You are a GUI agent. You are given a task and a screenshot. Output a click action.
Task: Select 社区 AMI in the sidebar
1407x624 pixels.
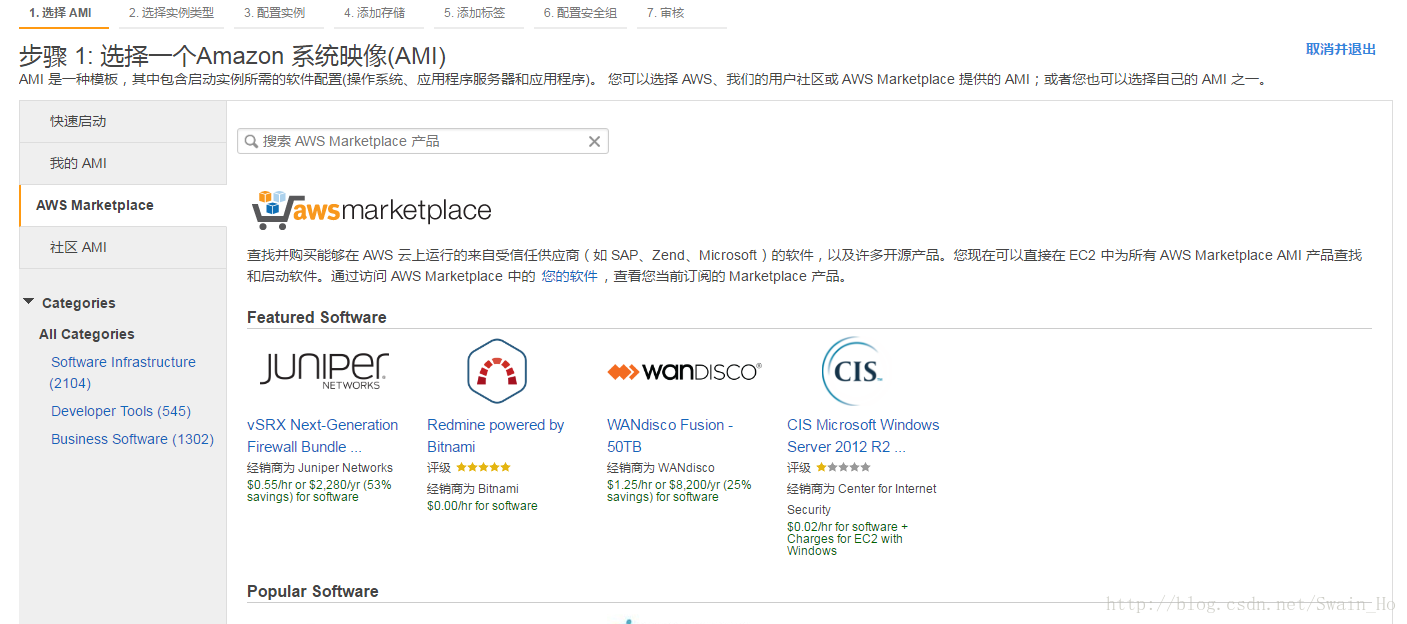[x=123, y=247]
